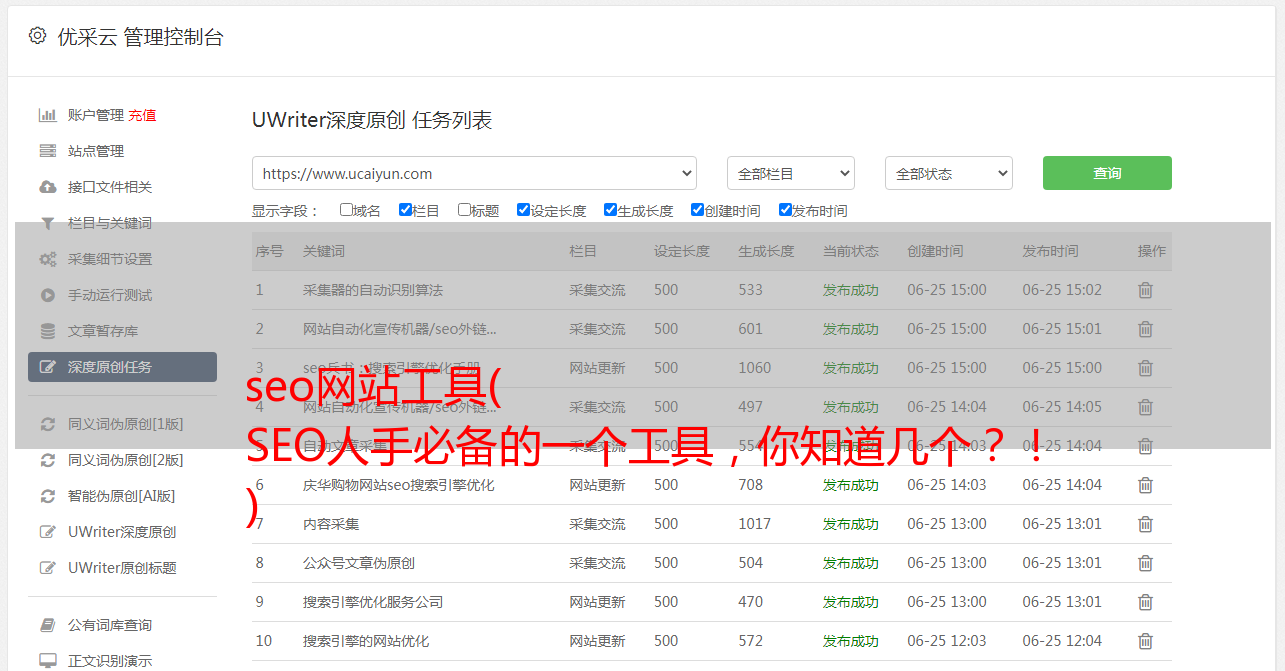Click the cloud upload icon for 接口文件相关
The image size is (1285, 671).
[47, 187]
